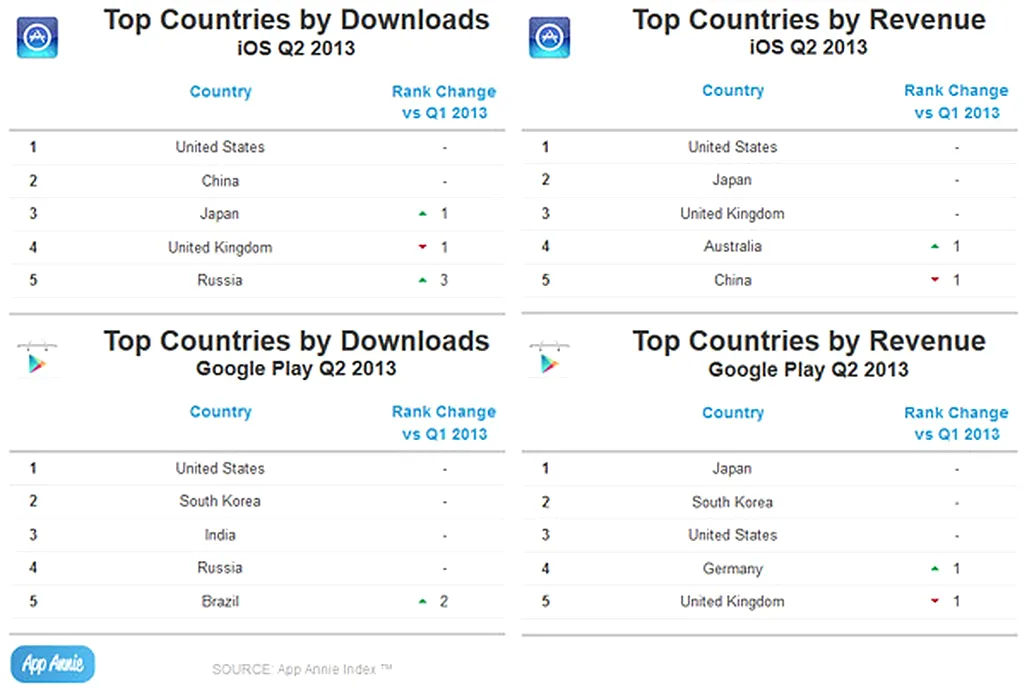
Task: Click the Google Play icon beside Revenue title
Action: click(x=549, y=358)
